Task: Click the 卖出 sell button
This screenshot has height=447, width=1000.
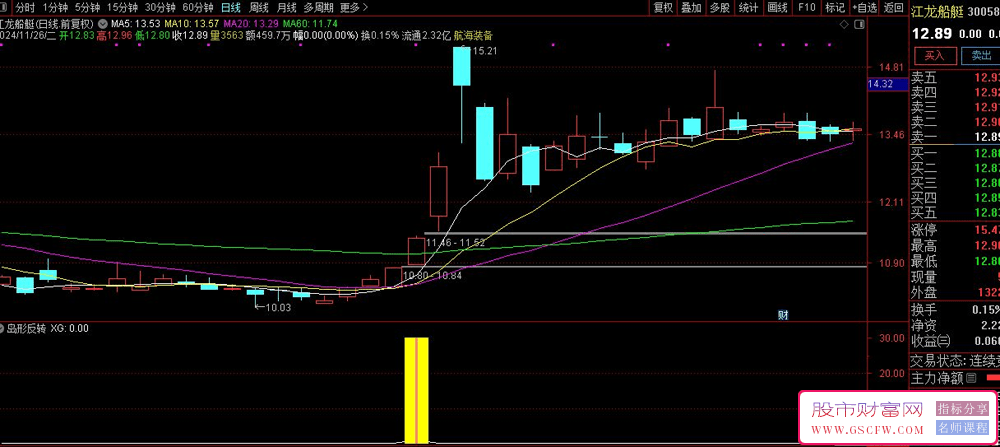Action: pos(981,55)
